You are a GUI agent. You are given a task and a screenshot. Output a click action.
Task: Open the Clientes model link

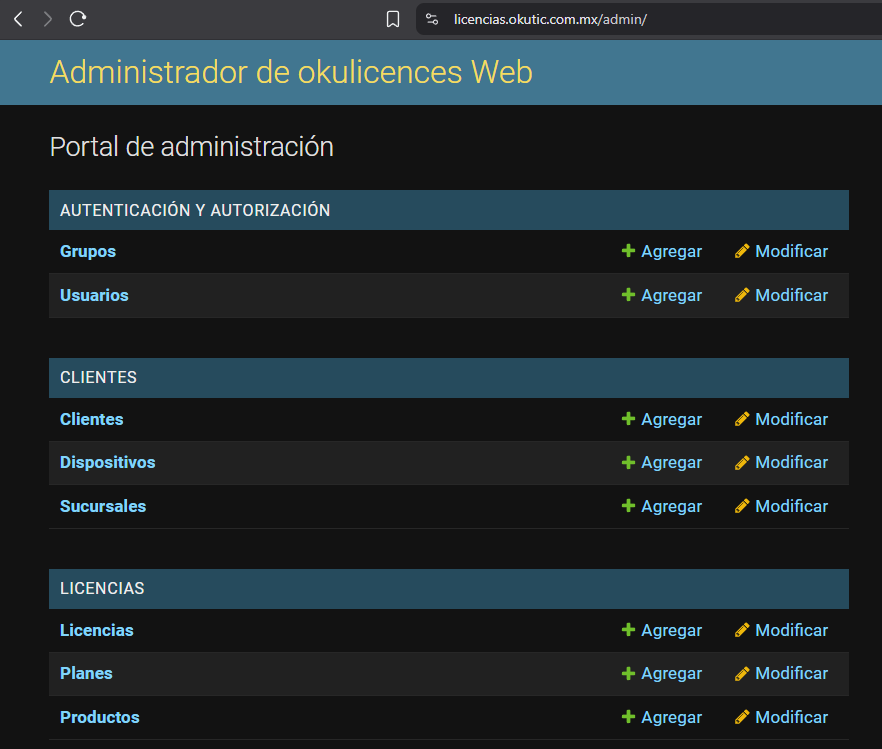click(92, 419)
